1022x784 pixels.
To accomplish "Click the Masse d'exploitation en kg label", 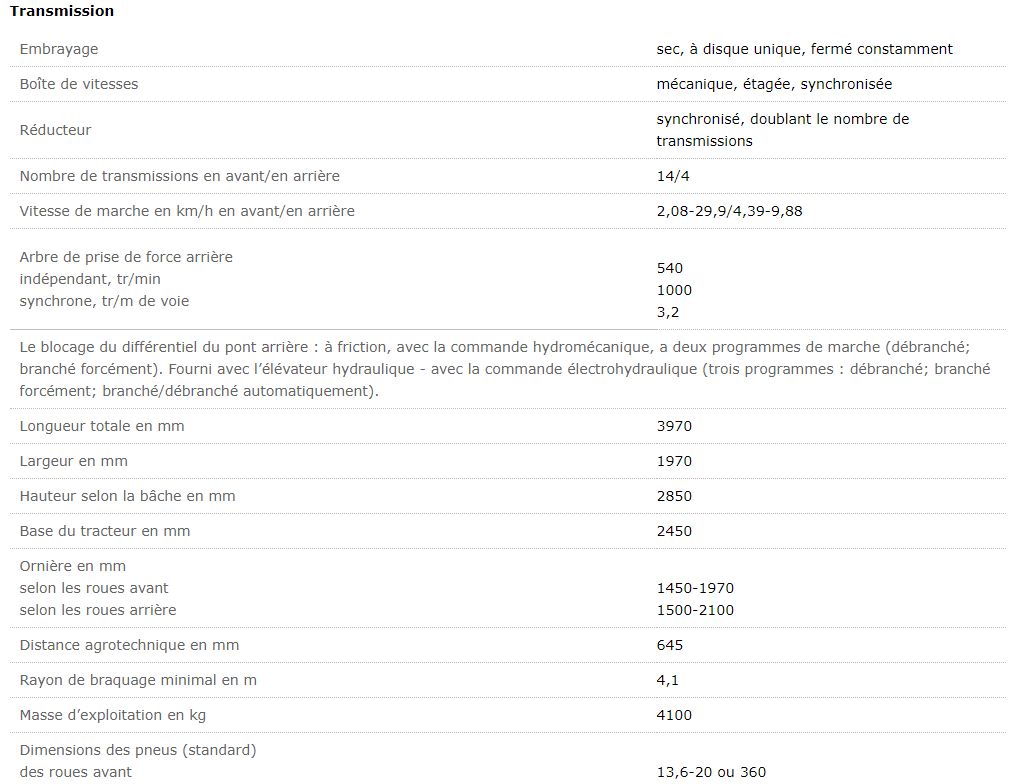I will (x=113, y=715).
